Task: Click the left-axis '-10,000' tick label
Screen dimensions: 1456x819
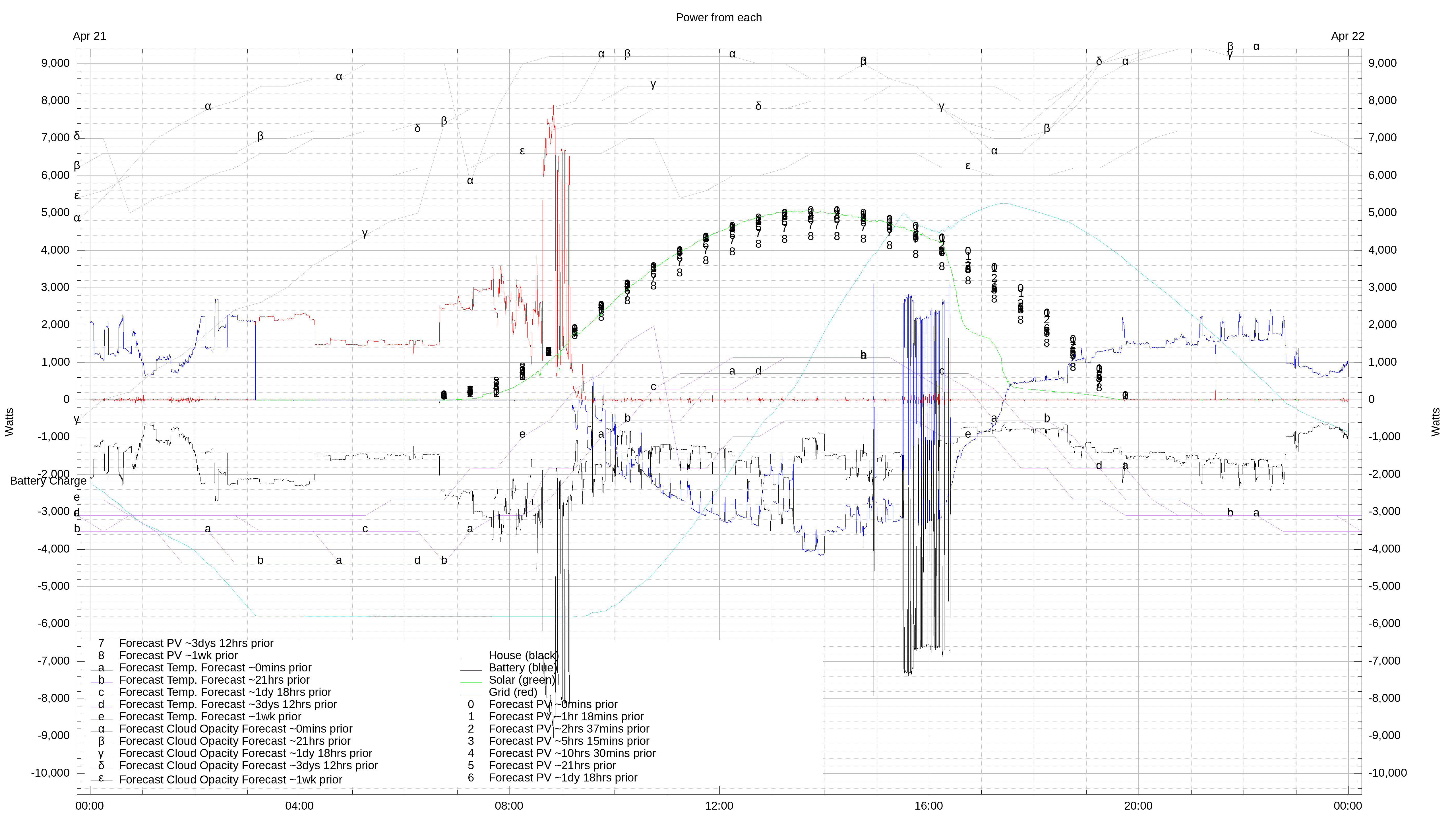Action: tap(50, 773)
